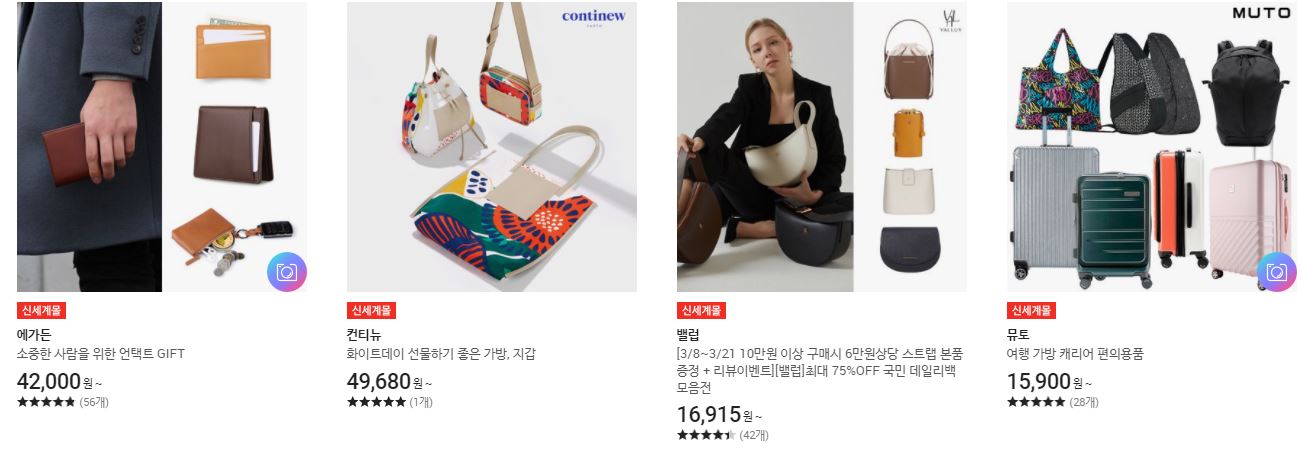Open the 밸럽 brand link
The image size is (1302, 453).
point(688,335)
